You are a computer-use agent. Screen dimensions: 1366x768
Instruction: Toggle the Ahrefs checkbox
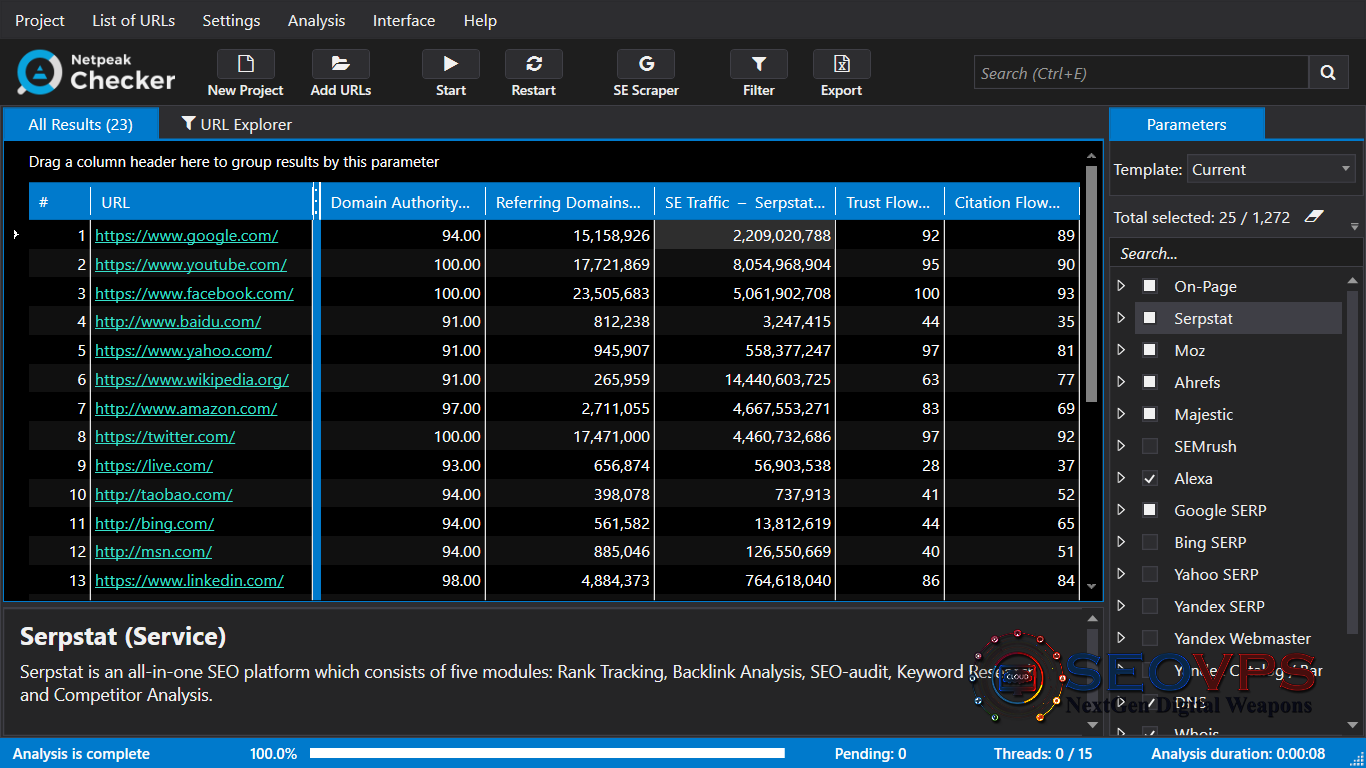pyautogui.click(x=1150, y=382)
